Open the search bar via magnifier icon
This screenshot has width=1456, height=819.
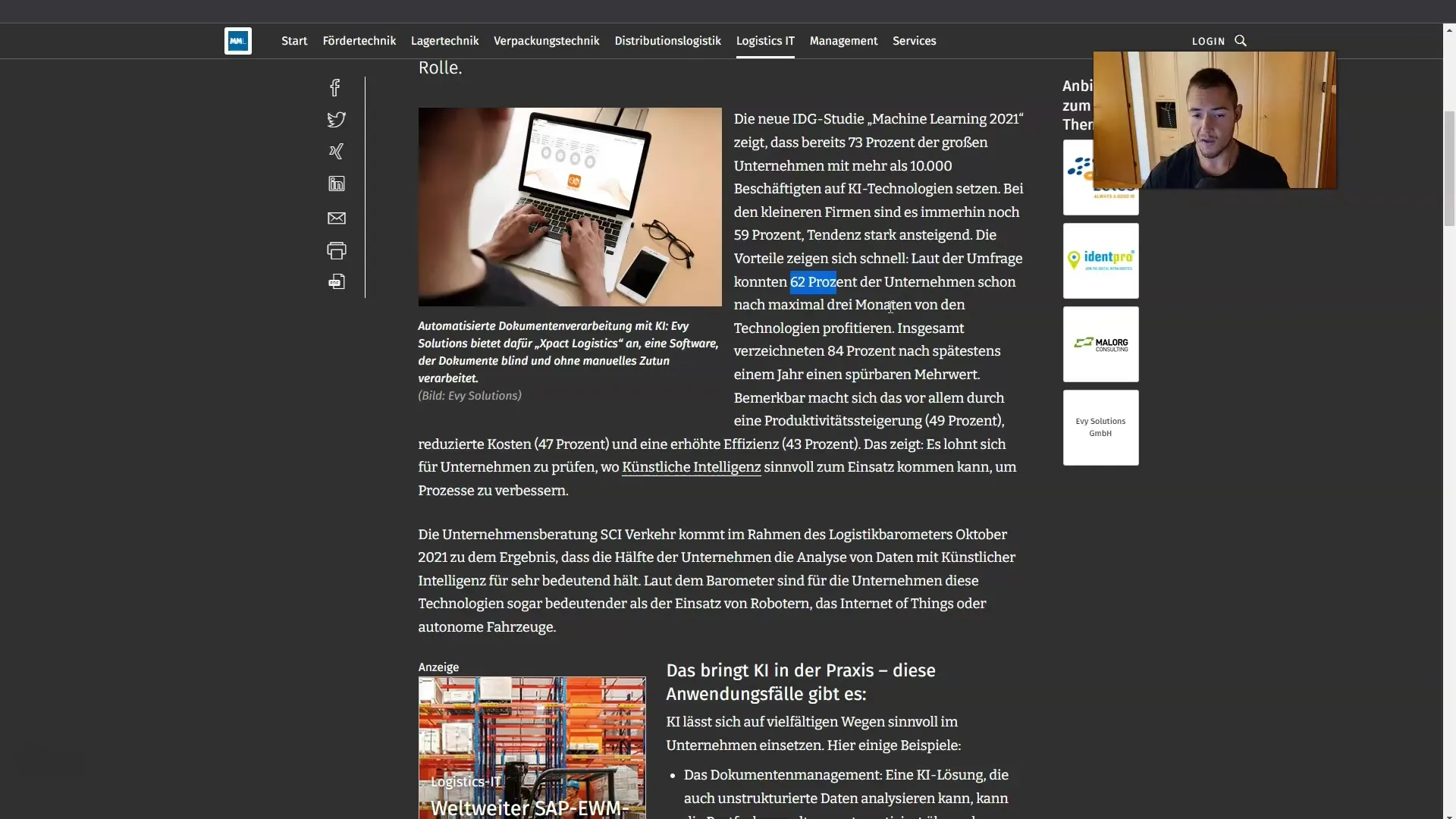point(1242,40)
